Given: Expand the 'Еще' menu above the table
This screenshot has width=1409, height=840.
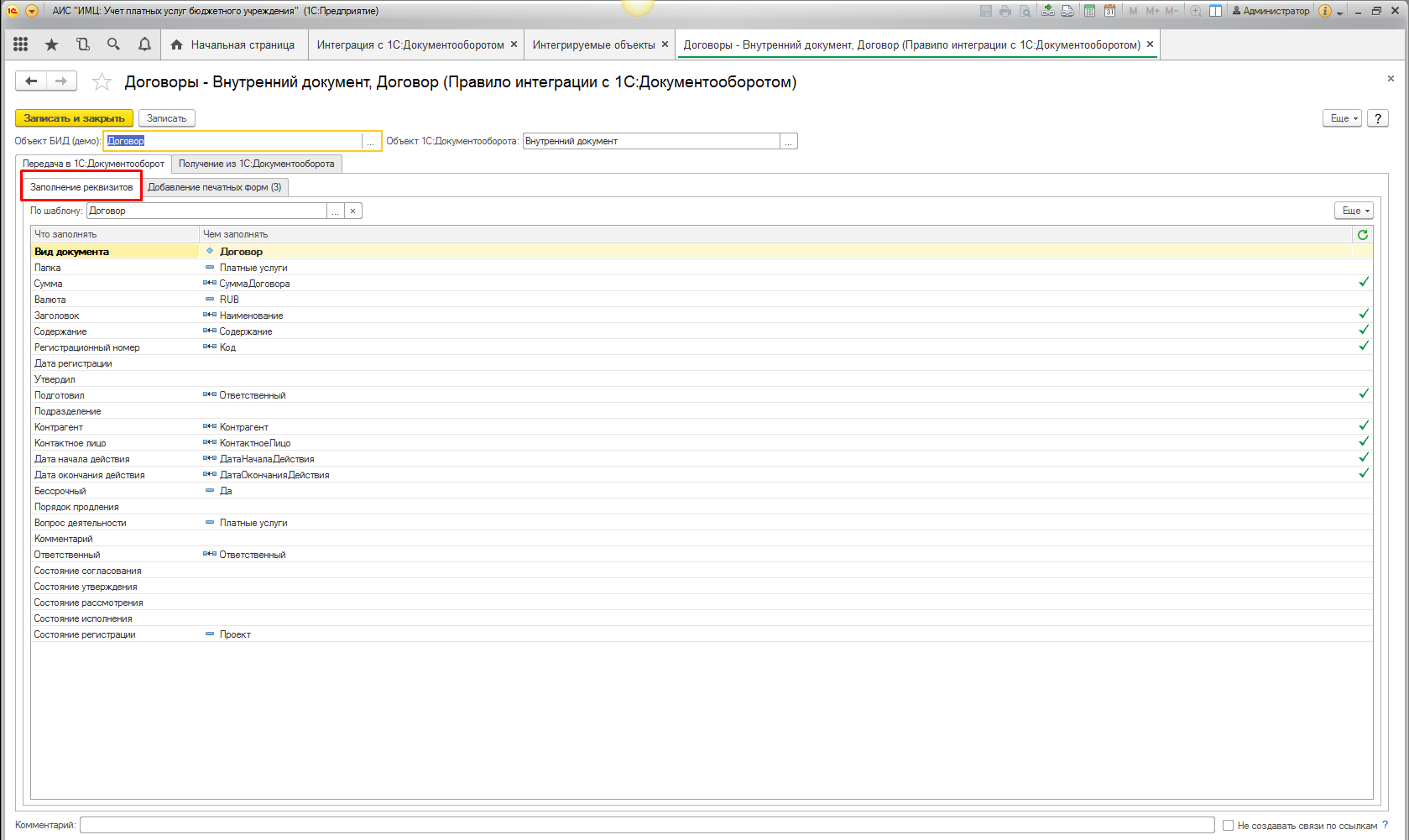Looking at the screenshot, I should coord(1354,211).
